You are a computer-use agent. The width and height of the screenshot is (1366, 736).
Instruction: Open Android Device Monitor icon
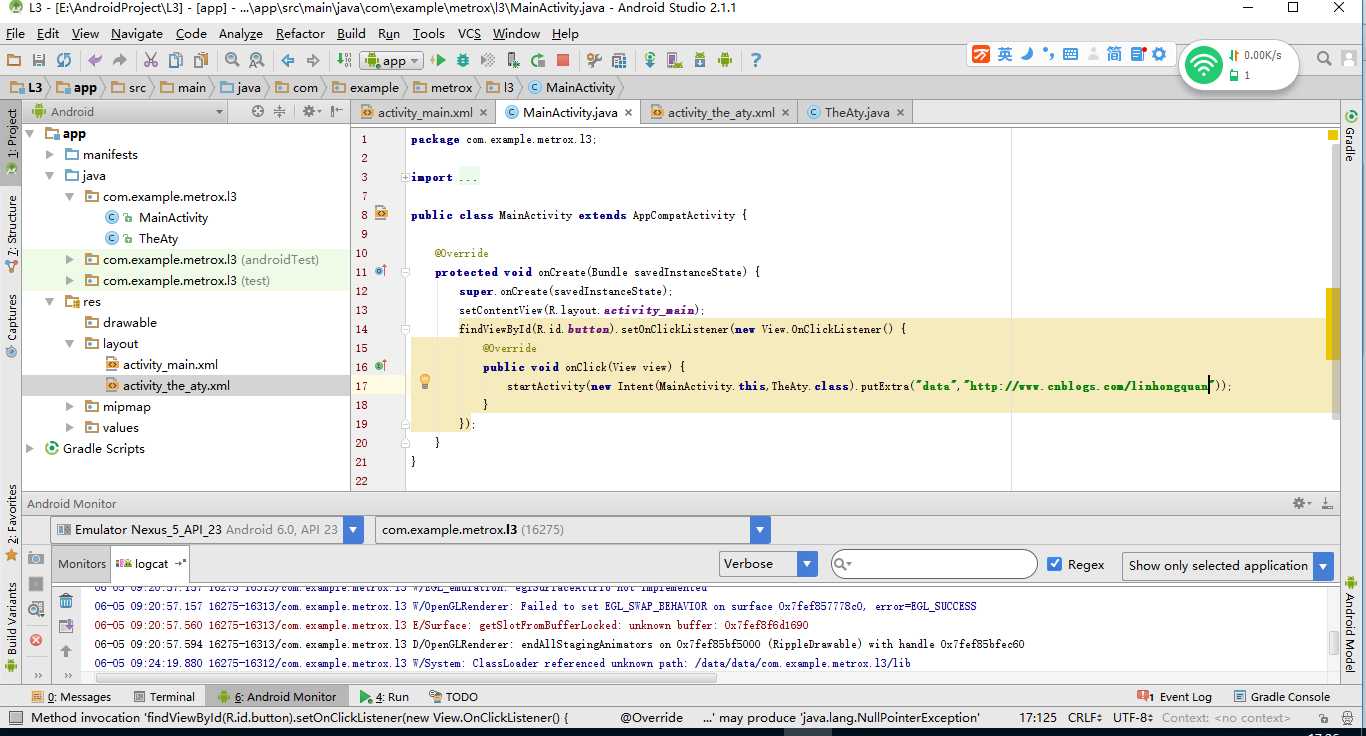(x=725, y=60)
